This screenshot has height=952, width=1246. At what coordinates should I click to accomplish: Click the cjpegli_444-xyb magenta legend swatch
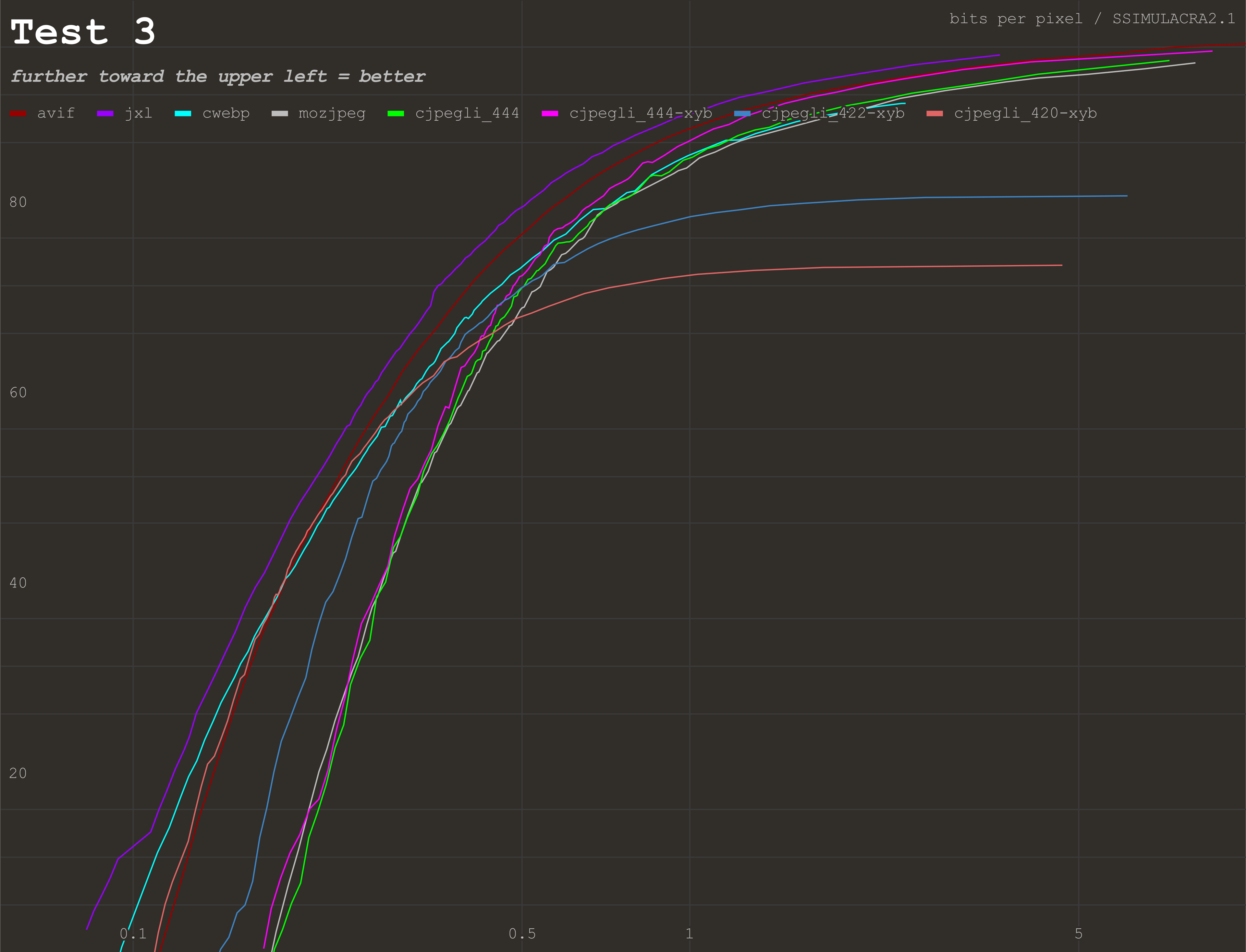click(x=549, y=114)
